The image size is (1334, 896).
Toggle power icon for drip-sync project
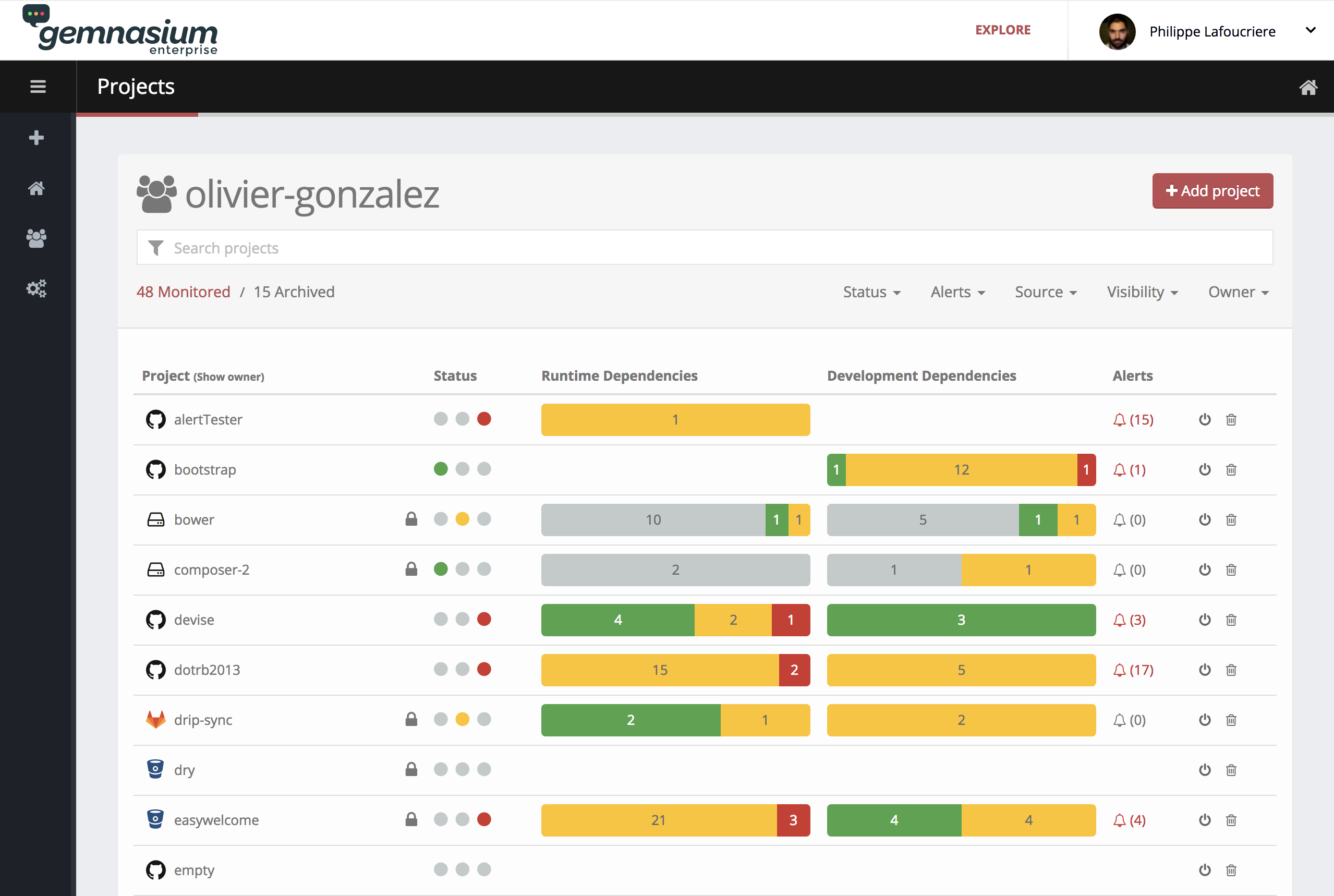coord(1205,720)
